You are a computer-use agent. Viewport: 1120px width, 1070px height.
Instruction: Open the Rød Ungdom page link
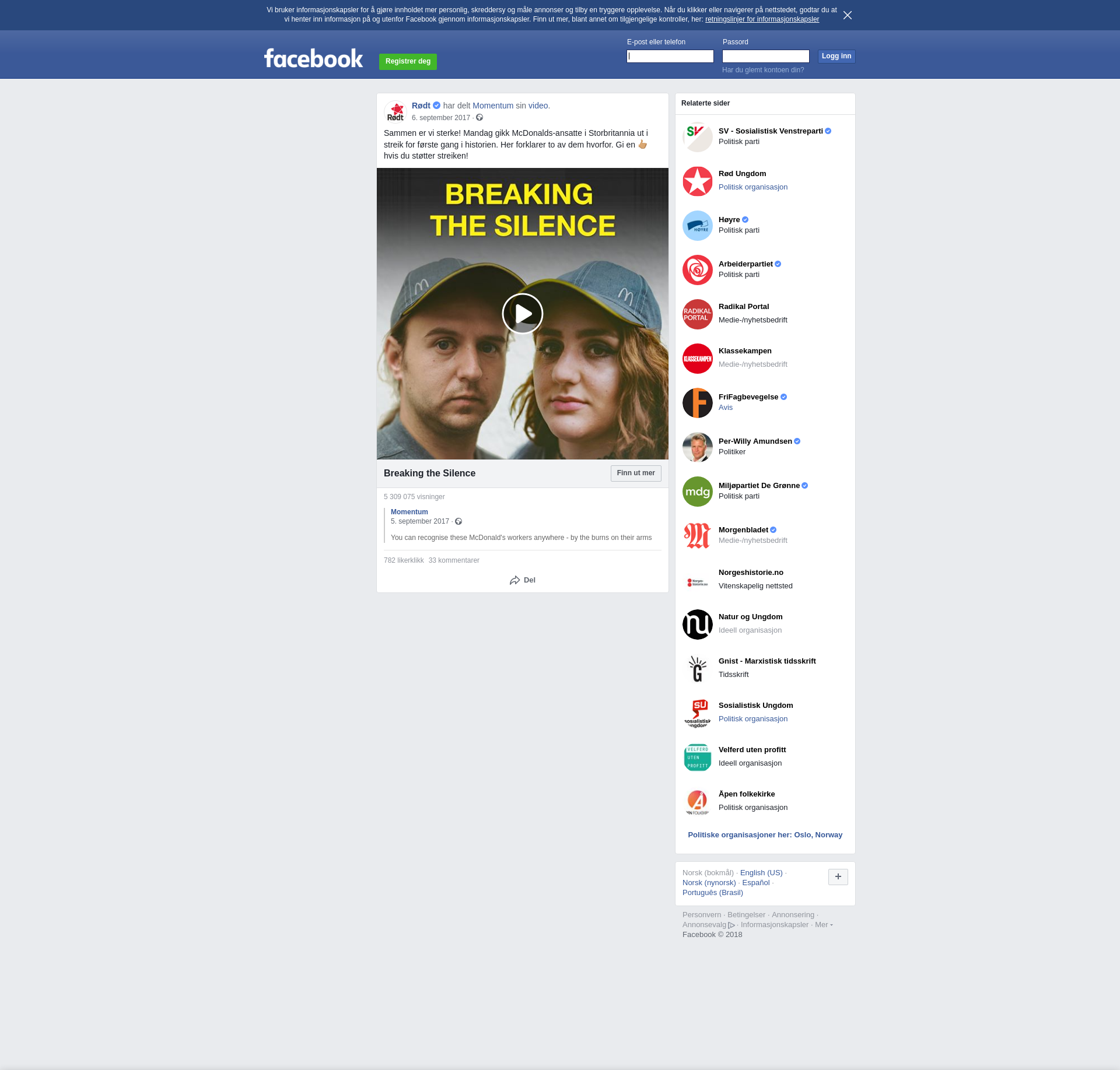pos(742,174)
